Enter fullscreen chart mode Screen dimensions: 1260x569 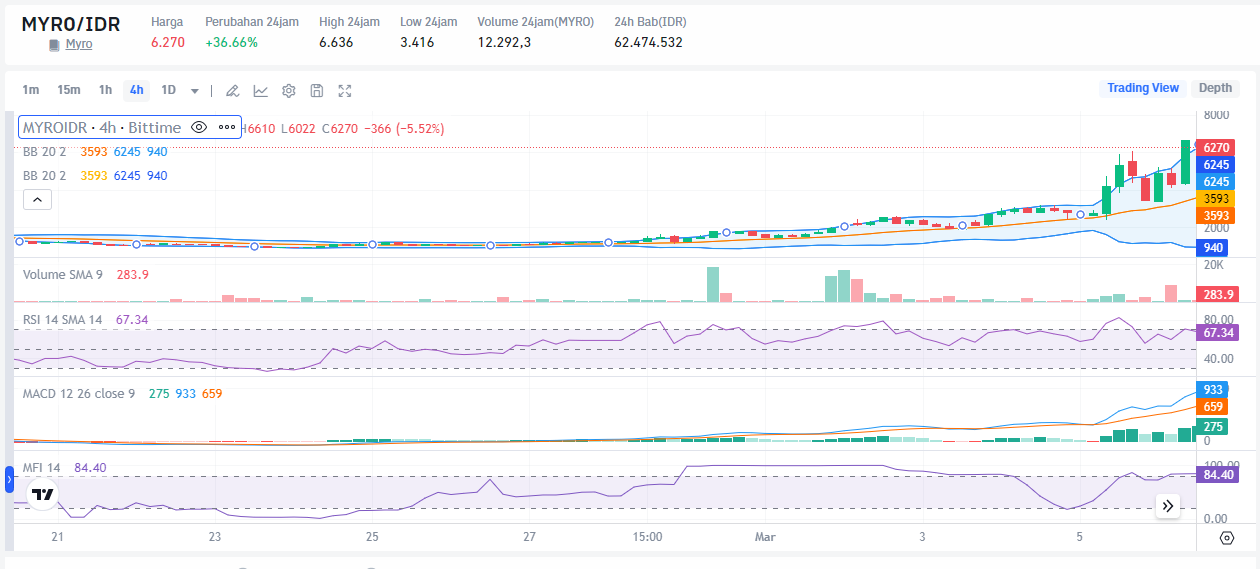click(x=345, y=91)
